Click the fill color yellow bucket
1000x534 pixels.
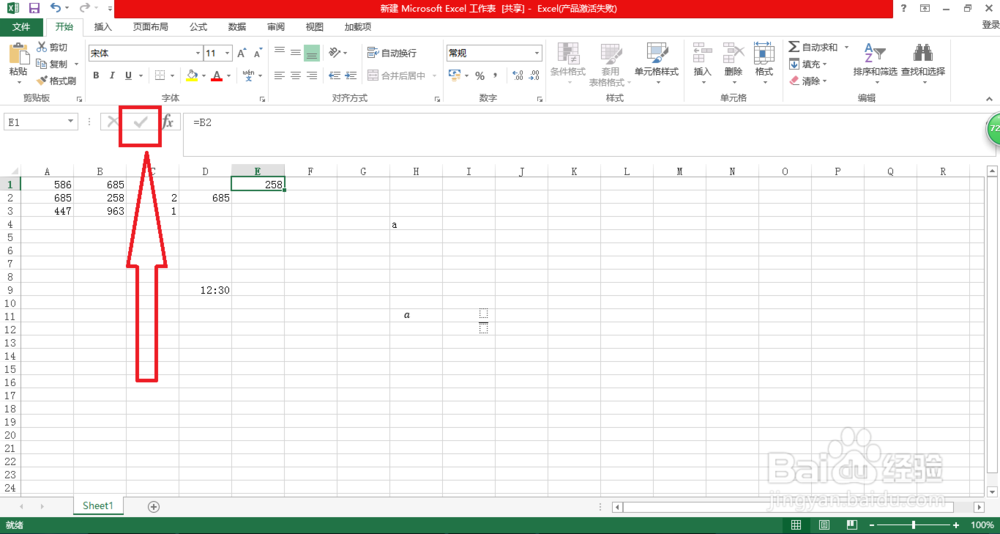pyautogui.click(x=191, y=75)
